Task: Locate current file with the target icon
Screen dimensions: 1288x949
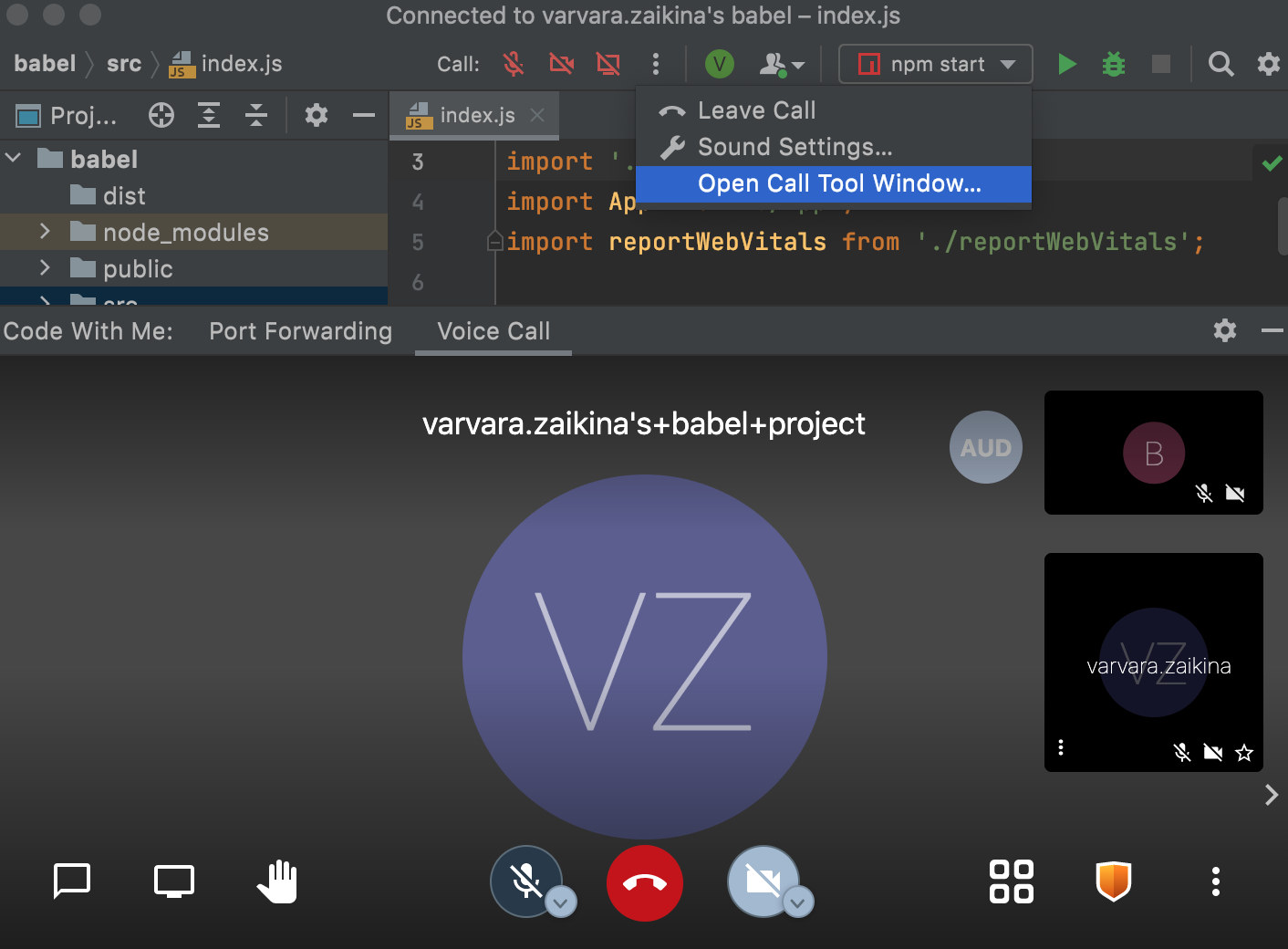Action: coord(161,115)
